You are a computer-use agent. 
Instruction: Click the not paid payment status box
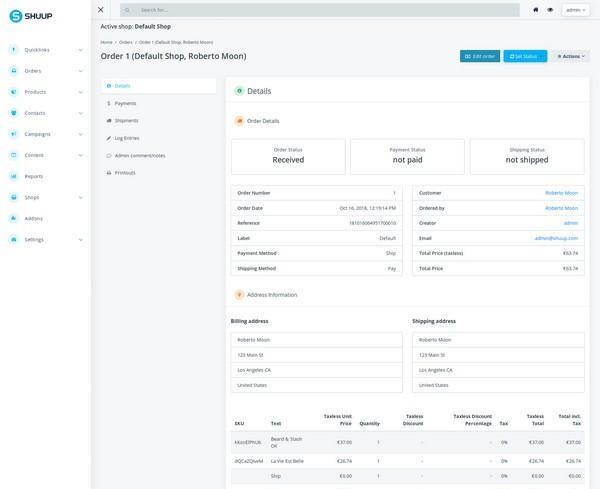[408, 157]
